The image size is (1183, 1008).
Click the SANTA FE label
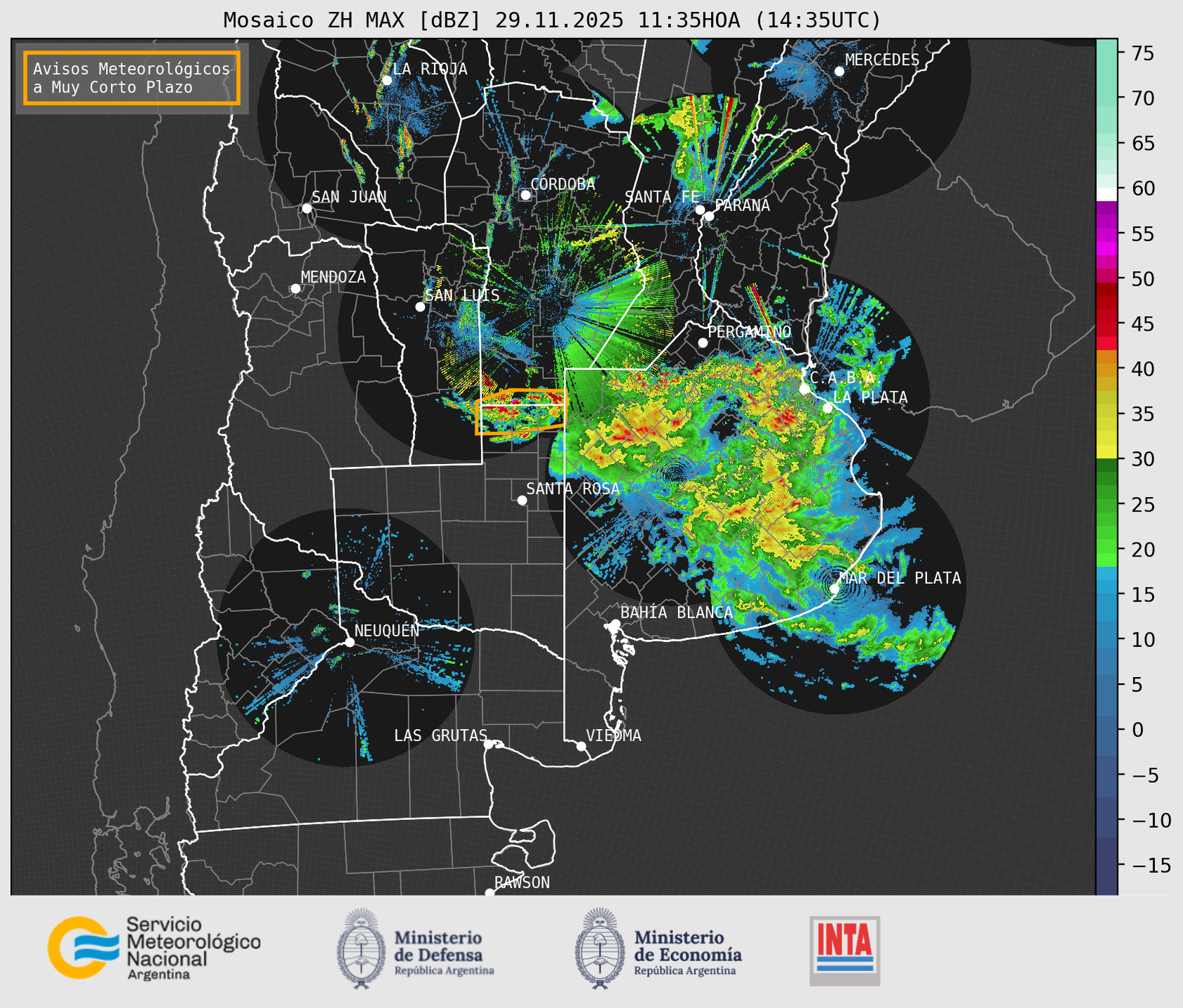(x=662, y=197)
